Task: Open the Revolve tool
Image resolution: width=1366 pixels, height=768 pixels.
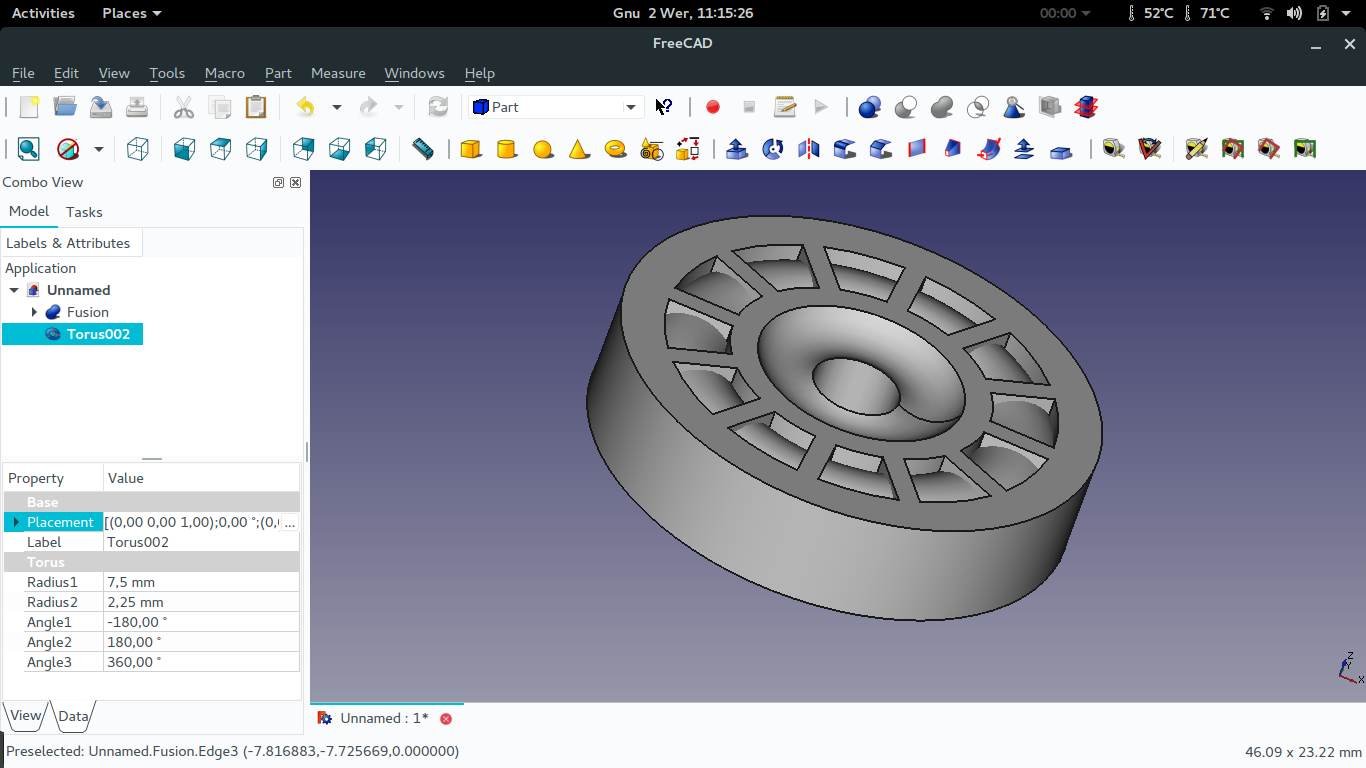Action: point(771,148)
